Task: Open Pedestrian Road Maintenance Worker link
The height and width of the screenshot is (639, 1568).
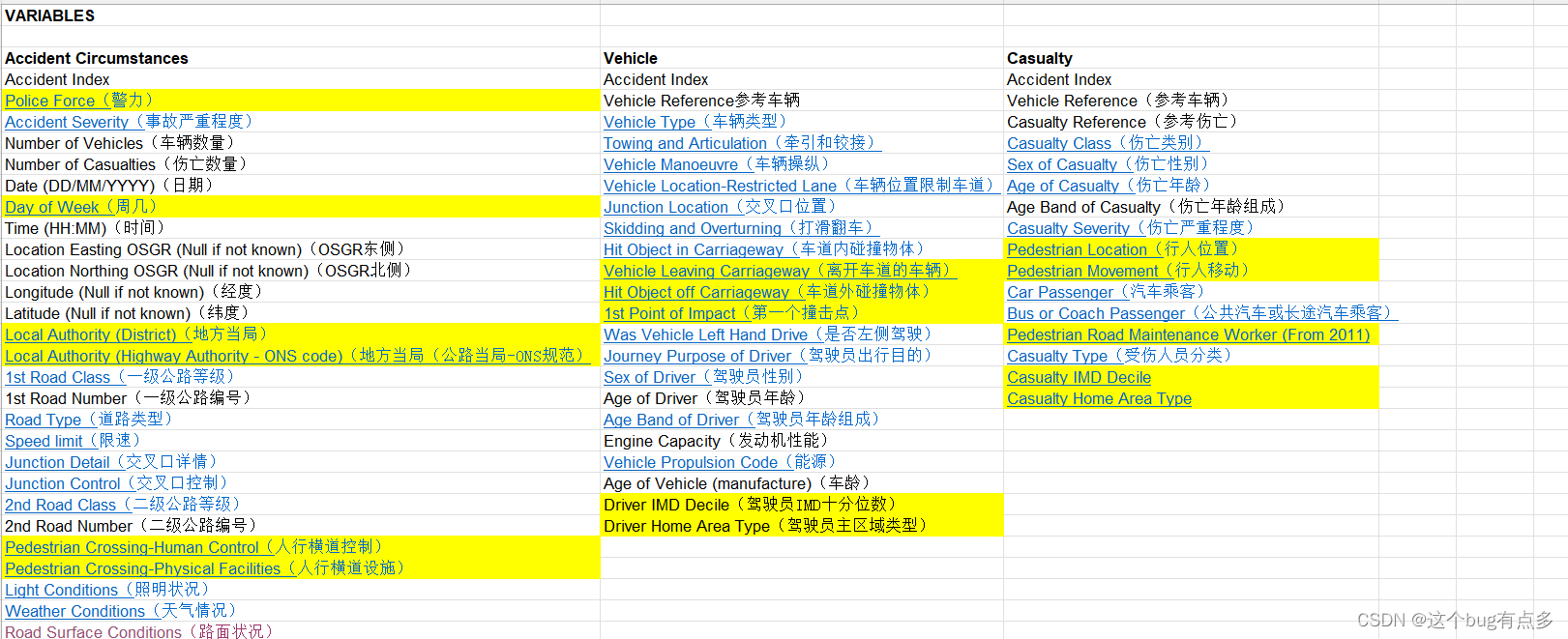Action: (x=1189, y=334)
